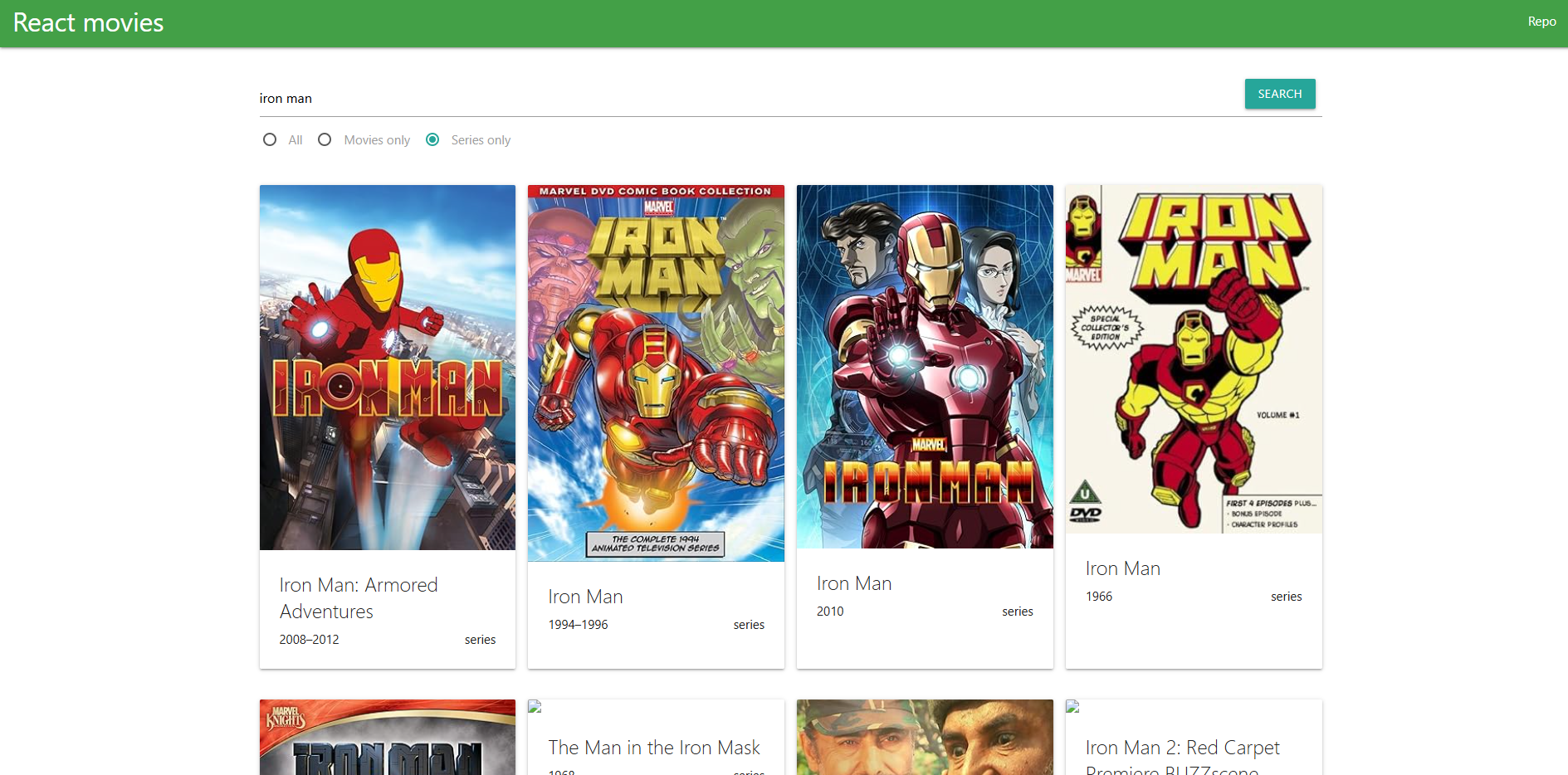Open the Marvel Knights Iron Man poster

click(388, 737)
